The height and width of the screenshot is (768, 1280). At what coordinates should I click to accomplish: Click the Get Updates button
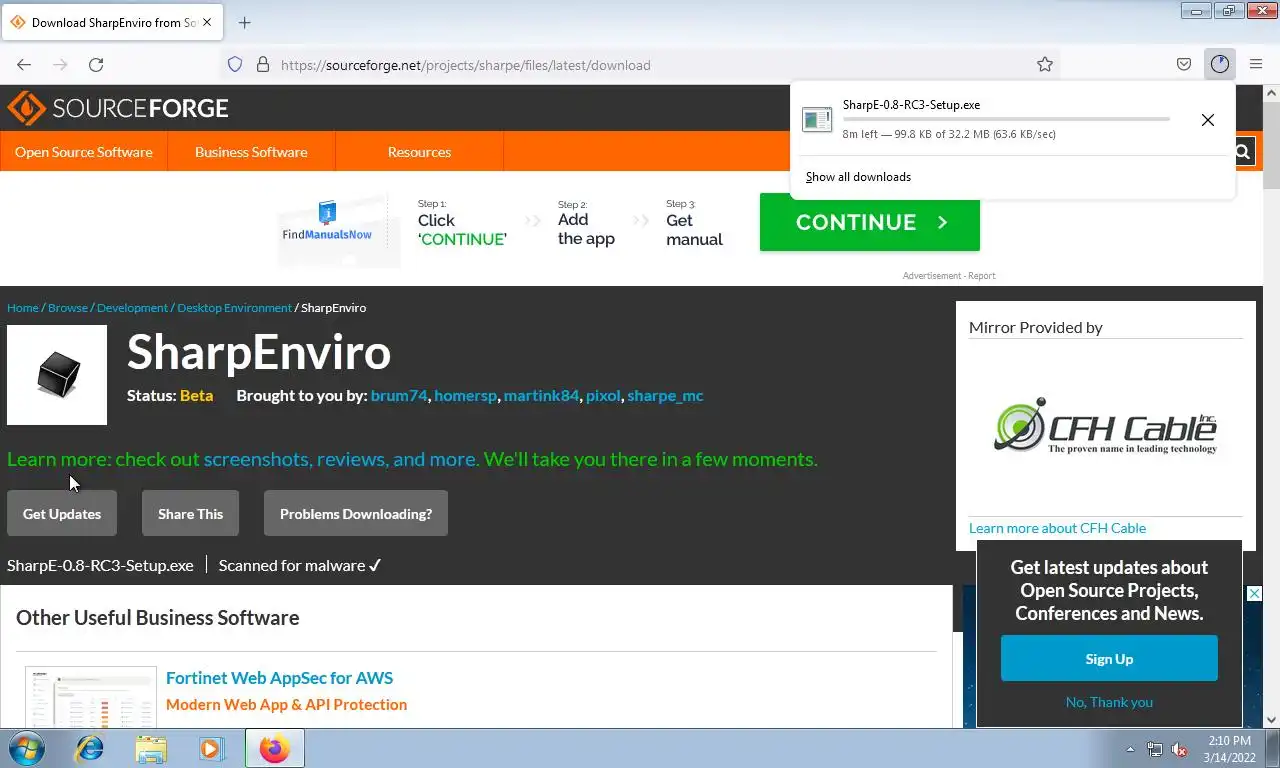[62, 514]
